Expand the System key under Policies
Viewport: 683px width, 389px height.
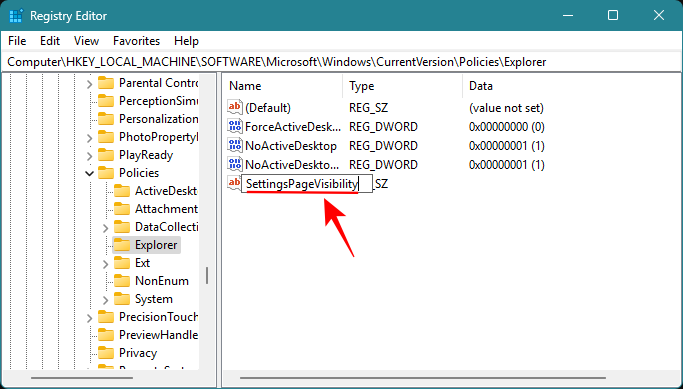pos(105,299)
